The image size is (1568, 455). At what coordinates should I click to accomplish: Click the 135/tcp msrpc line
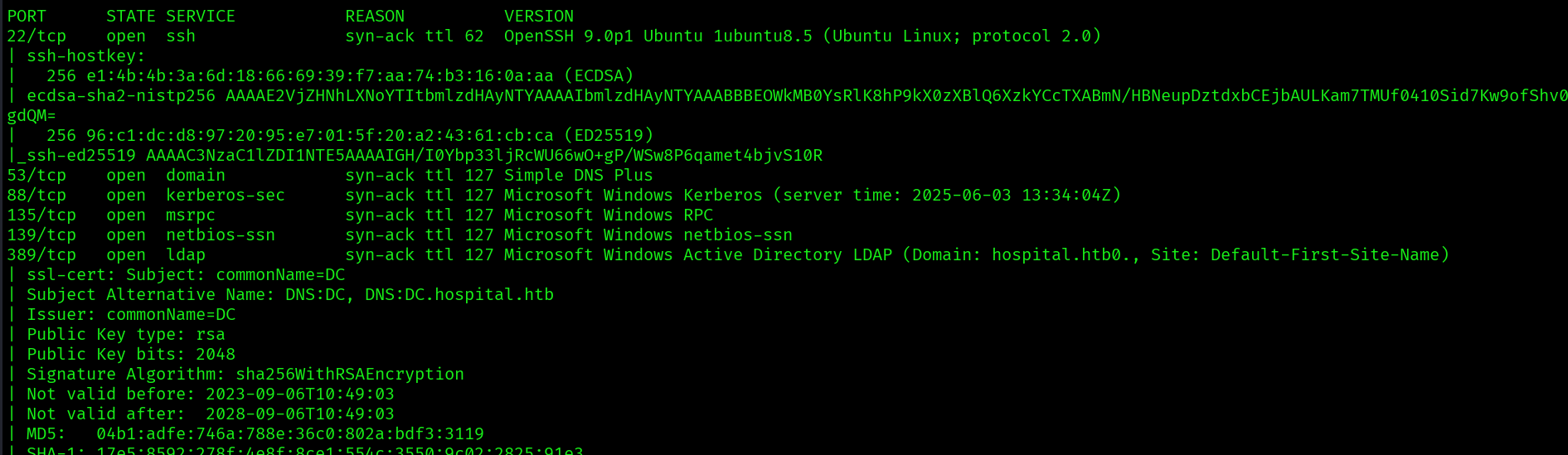(x=360, y=215)
